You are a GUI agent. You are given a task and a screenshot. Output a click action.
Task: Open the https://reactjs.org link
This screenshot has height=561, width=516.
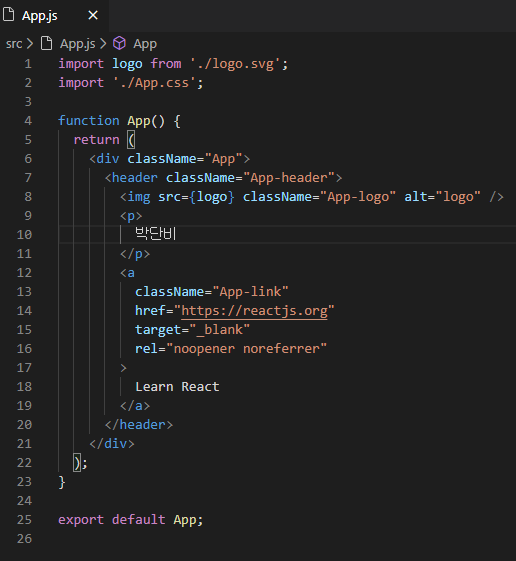(x=254, y=311)
